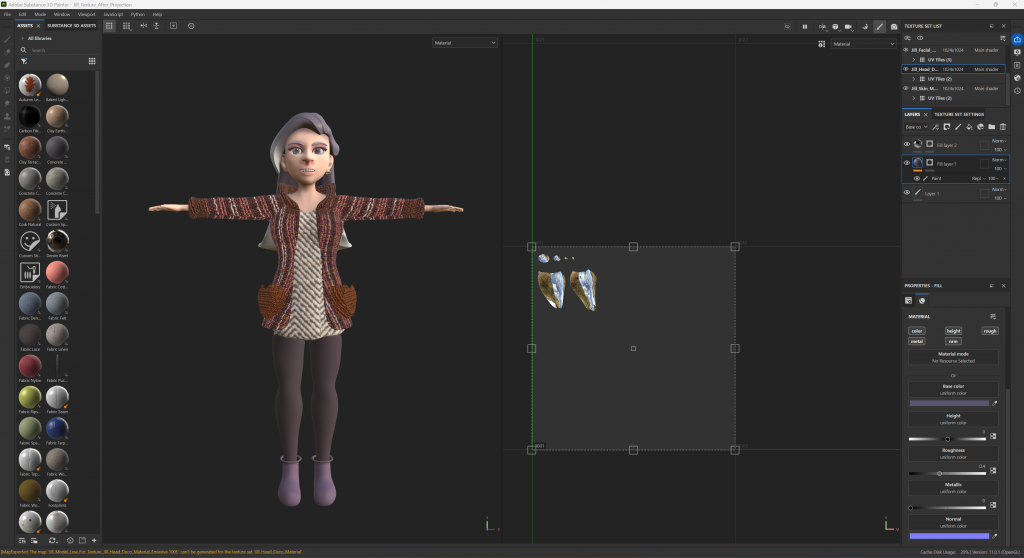Screen dimensions: 1024x558
Task: Open the Viewport menu
Action: [x=87, y=14]
